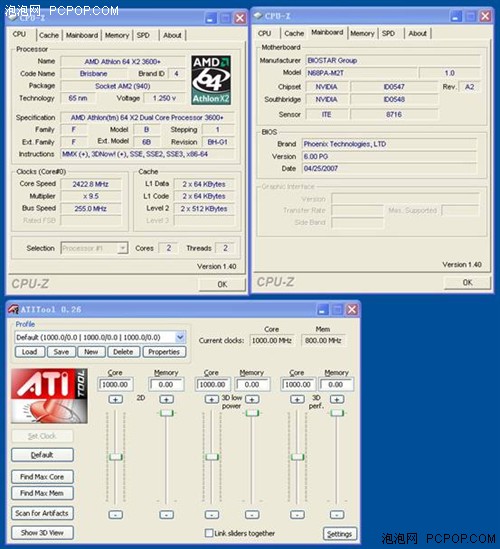The height and width of the screenshot is (549, 500).
Task: Click plus button above 3D perf Core slider
Action: (x=297, y=399)
